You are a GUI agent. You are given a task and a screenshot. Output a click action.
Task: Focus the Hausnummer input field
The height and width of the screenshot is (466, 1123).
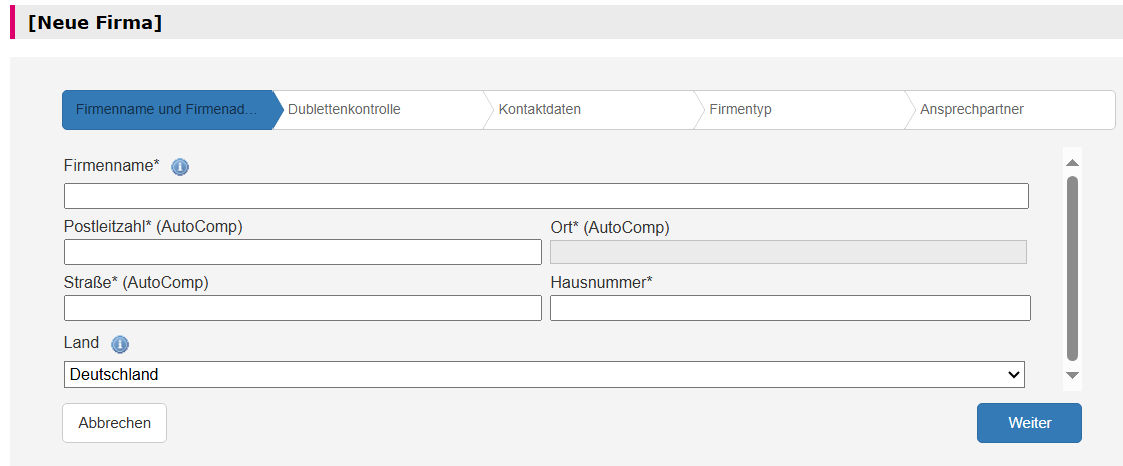(x=791, y=308)
